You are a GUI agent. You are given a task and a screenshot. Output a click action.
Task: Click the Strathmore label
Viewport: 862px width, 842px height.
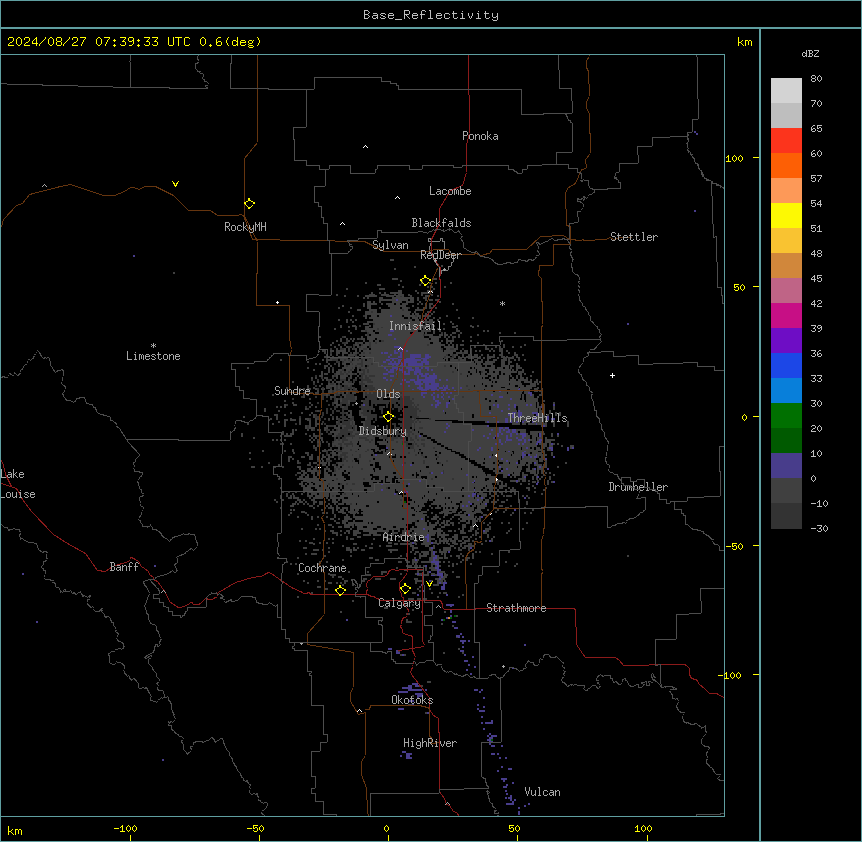516,608
